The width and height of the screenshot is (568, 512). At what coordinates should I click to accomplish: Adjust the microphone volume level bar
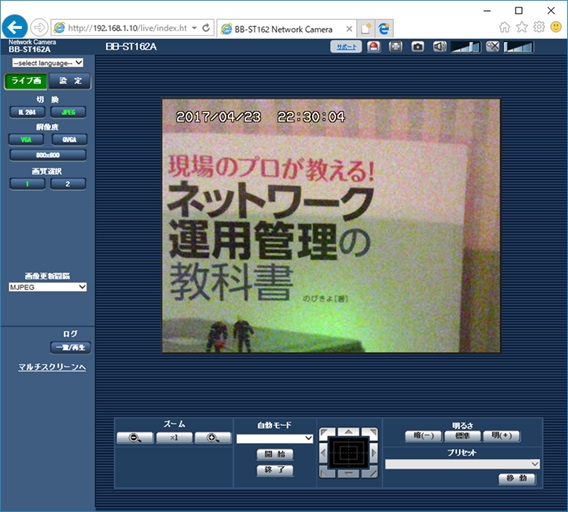518,47
